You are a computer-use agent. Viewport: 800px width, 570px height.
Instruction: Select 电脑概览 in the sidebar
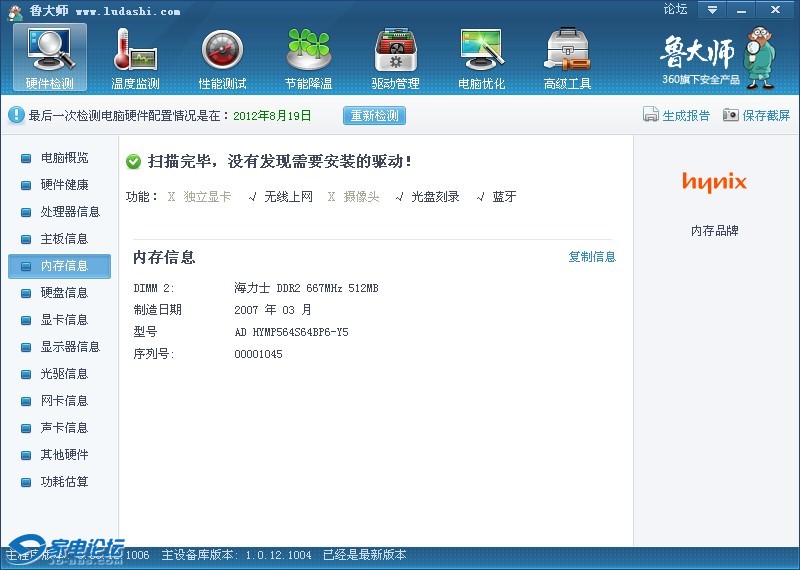click(64, 158)
